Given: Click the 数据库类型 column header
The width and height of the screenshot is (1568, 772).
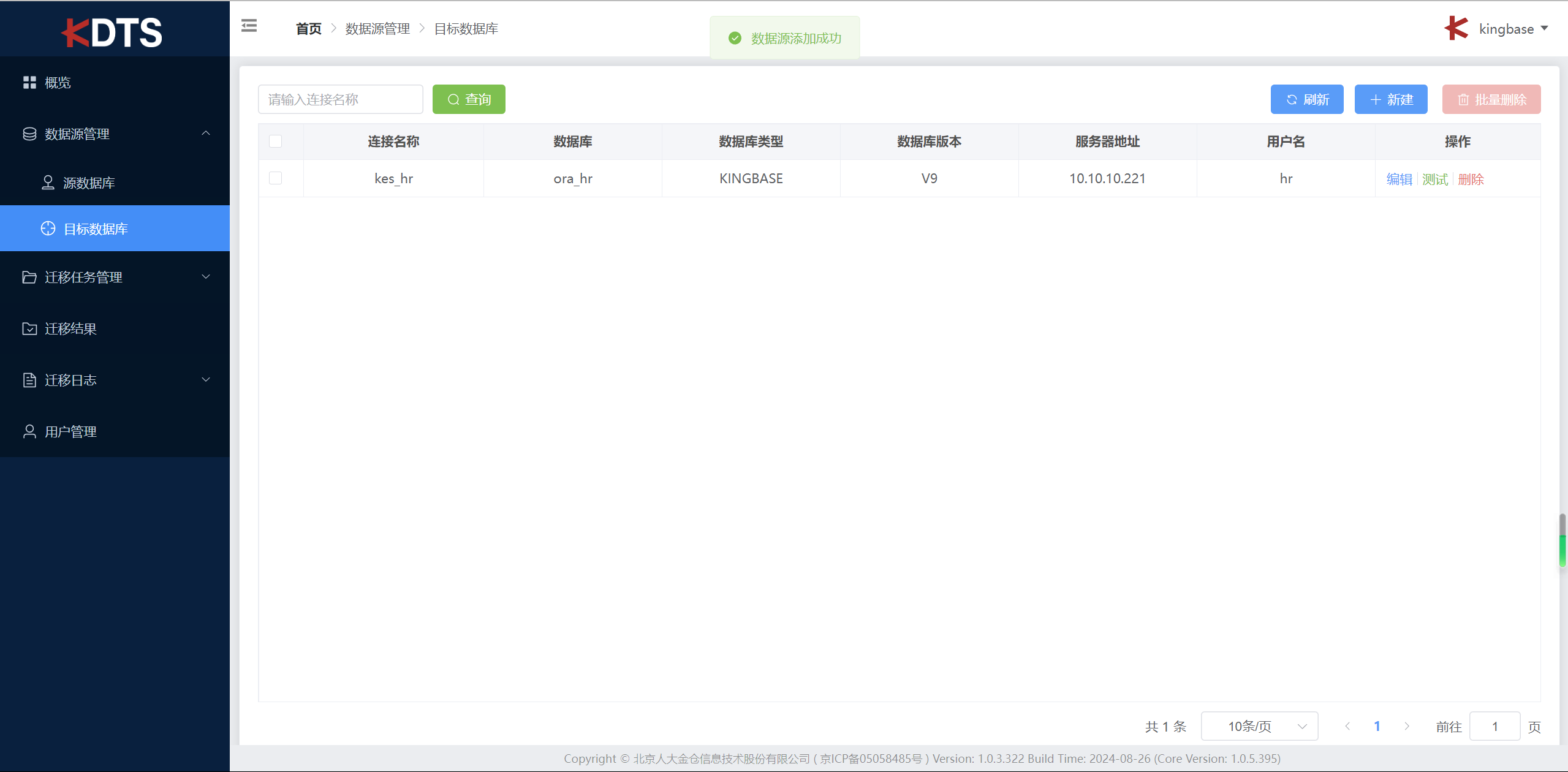Looking at the screenshot, I should [751, 142].
